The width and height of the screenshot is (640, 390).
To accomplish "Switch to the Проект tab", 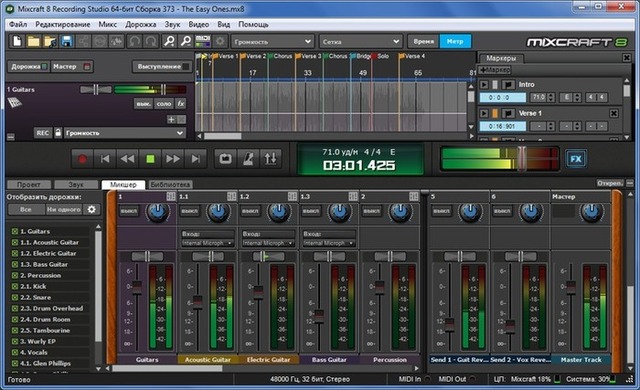I will (29, 184).
